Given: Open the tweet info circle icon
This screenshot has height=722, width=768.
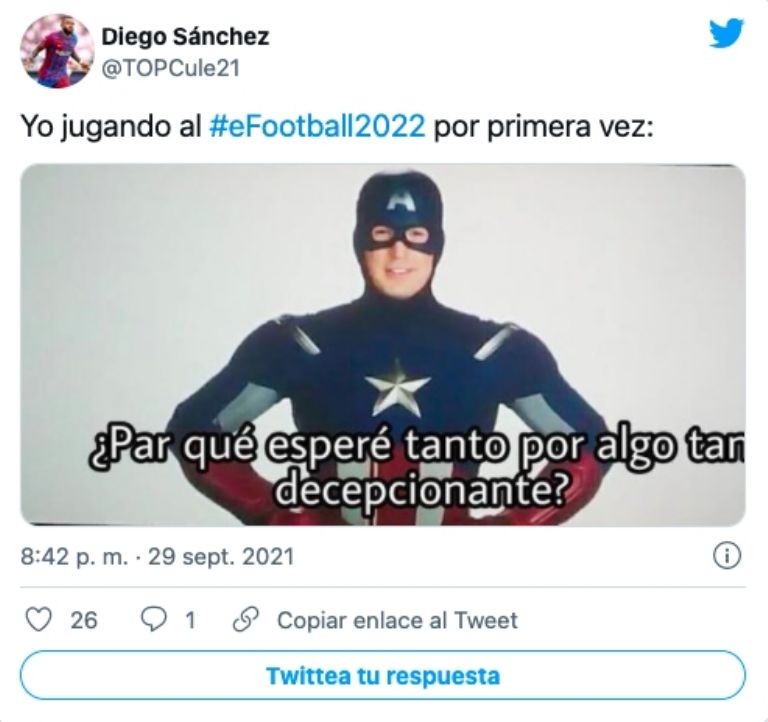Looking at the screenshot, I should tap(727, 556).
